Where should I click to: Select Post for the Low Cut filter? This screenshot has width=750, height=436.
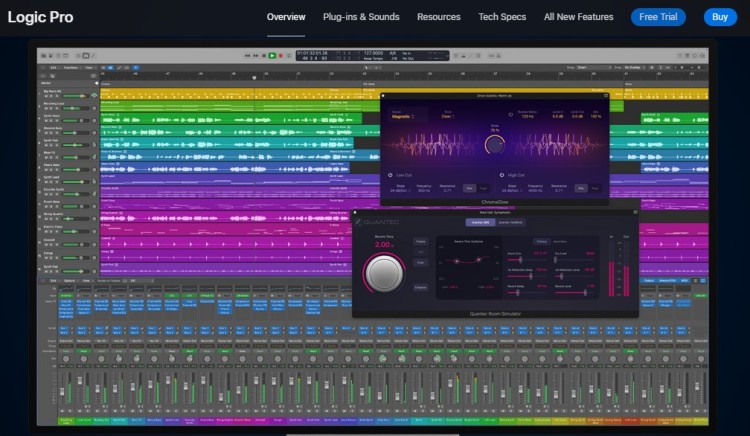[483, 188]
